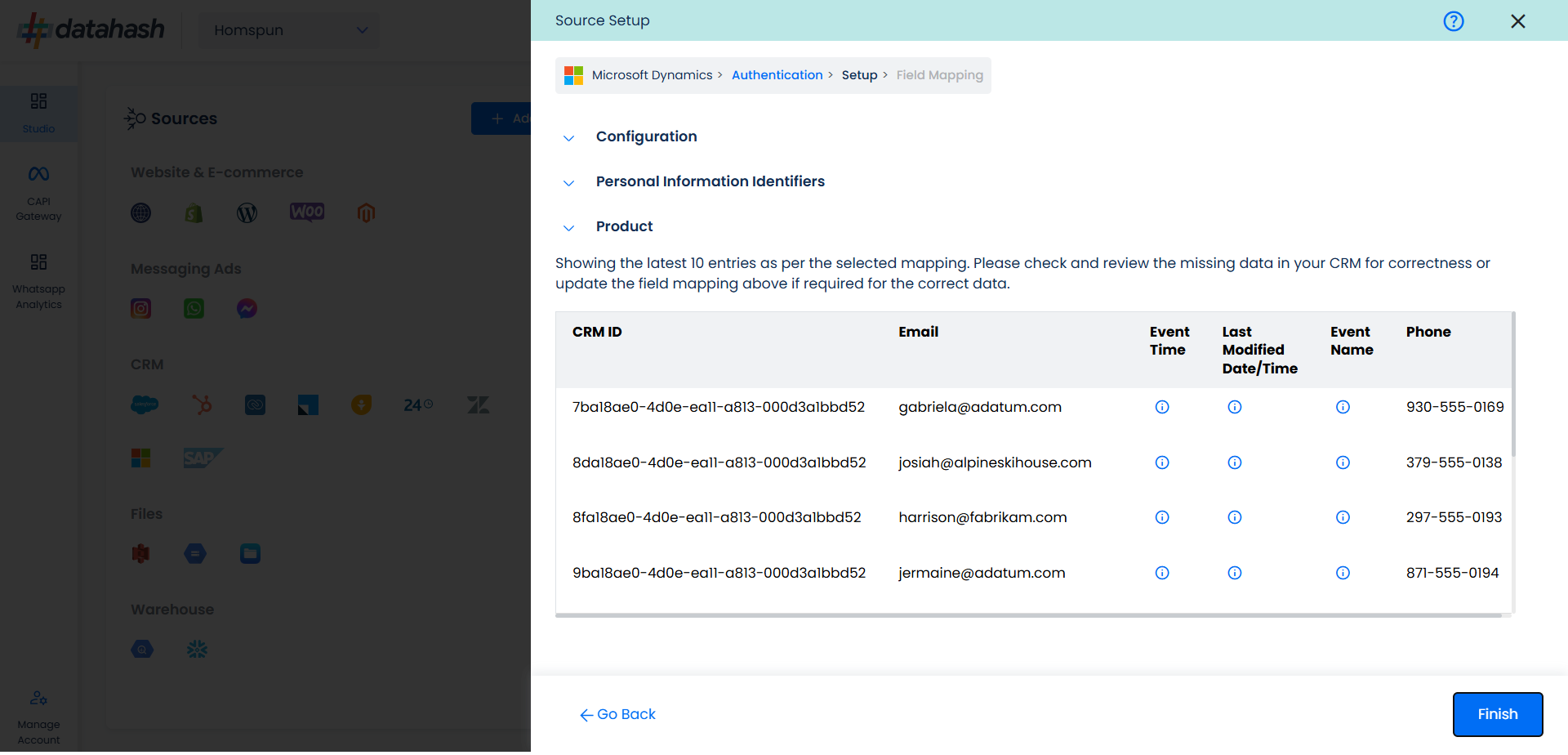Click the Add source button
Viewport: 1568px width, 755px height.
501,118
